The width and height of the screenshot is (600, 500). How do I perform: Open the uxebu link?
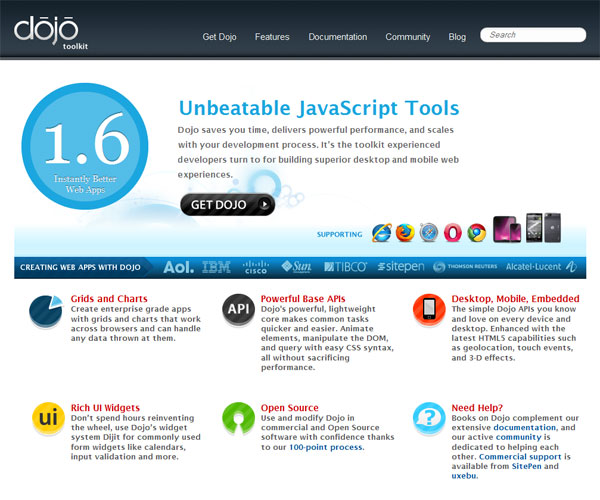(x=464, y=476)
